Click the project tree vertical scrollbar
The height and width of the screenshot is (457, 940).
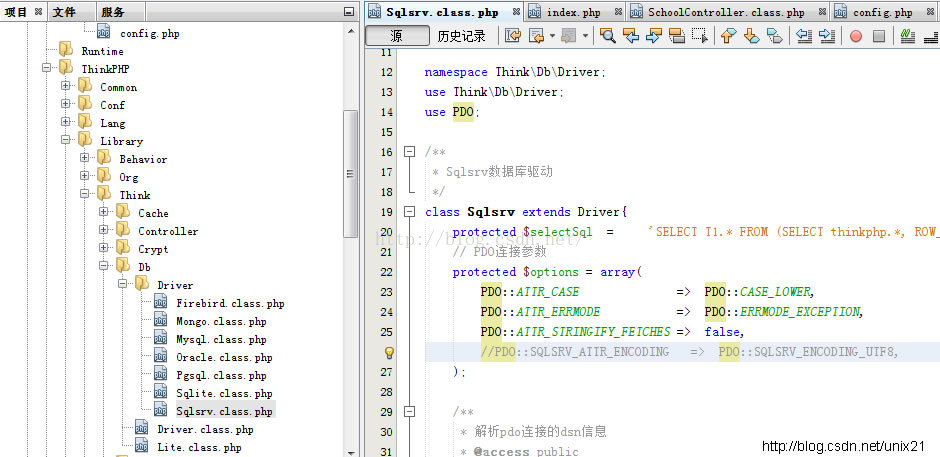point(350,175)
